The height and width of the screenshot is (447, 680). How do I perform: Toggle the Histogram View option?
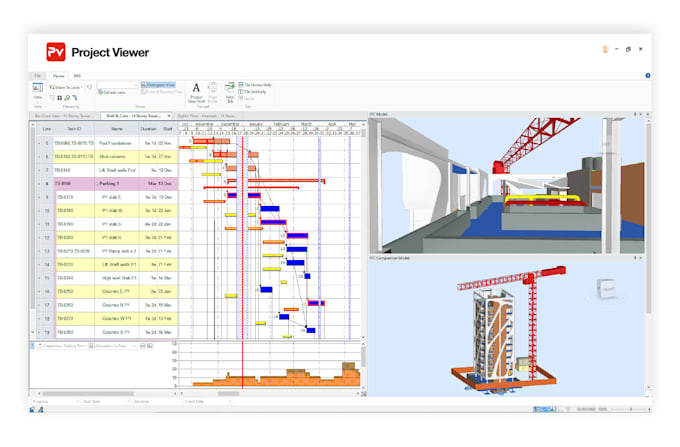158,85
